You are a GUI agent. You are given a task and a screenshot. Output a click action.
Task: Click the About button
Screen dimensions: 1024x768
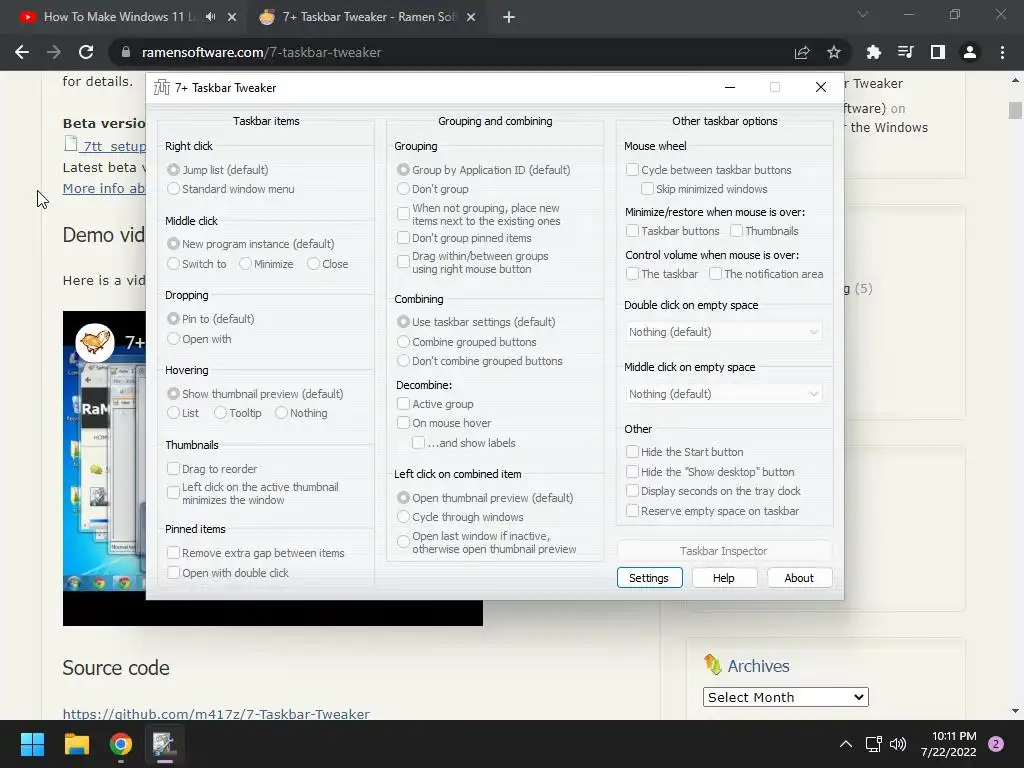[799, 578]
